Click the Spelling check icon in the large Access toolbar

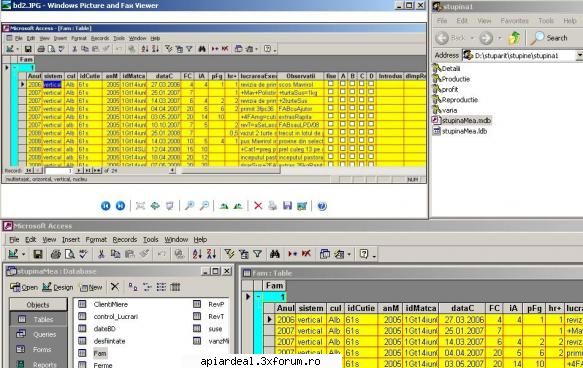click(x=83, y=254)
